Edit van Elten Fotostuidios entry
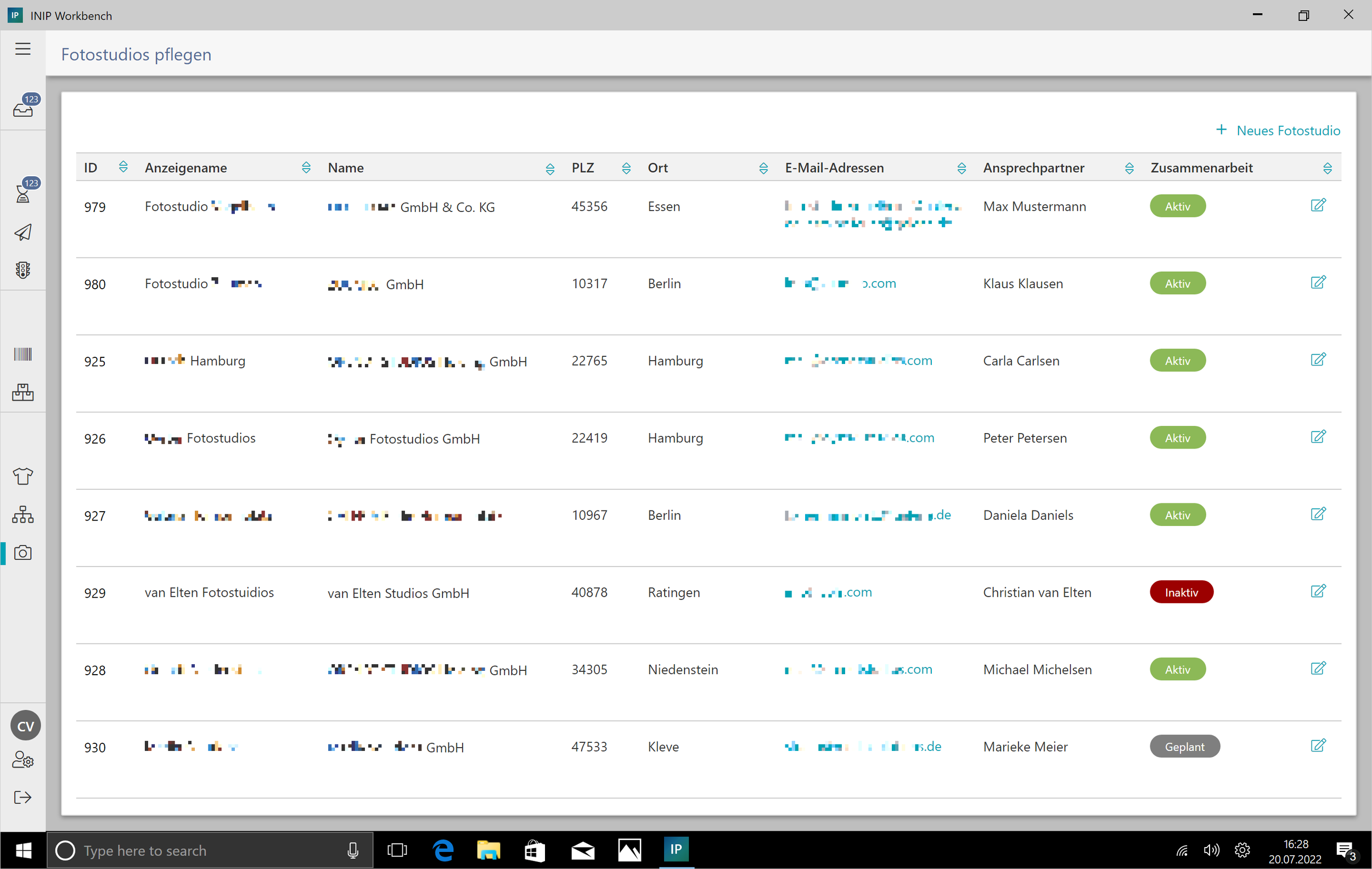Viewport: 1372px width, 869px height. point(1318,591)
